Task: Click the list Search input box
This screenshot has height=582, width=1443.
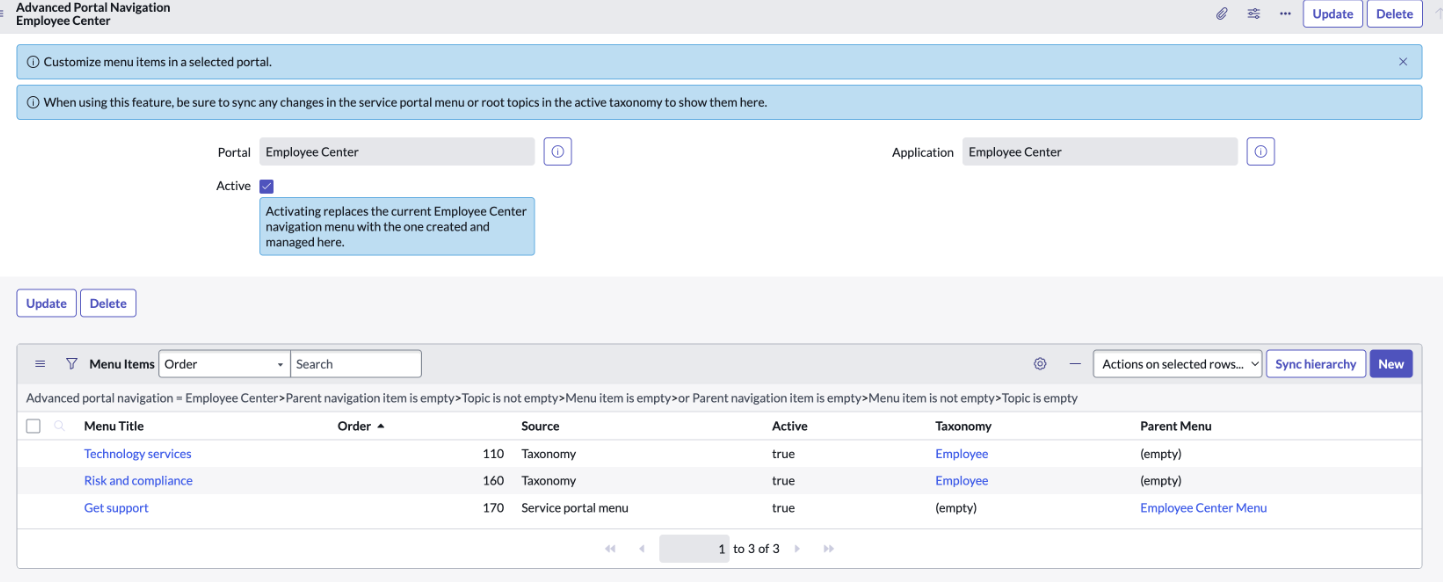Action: point(356,364)
